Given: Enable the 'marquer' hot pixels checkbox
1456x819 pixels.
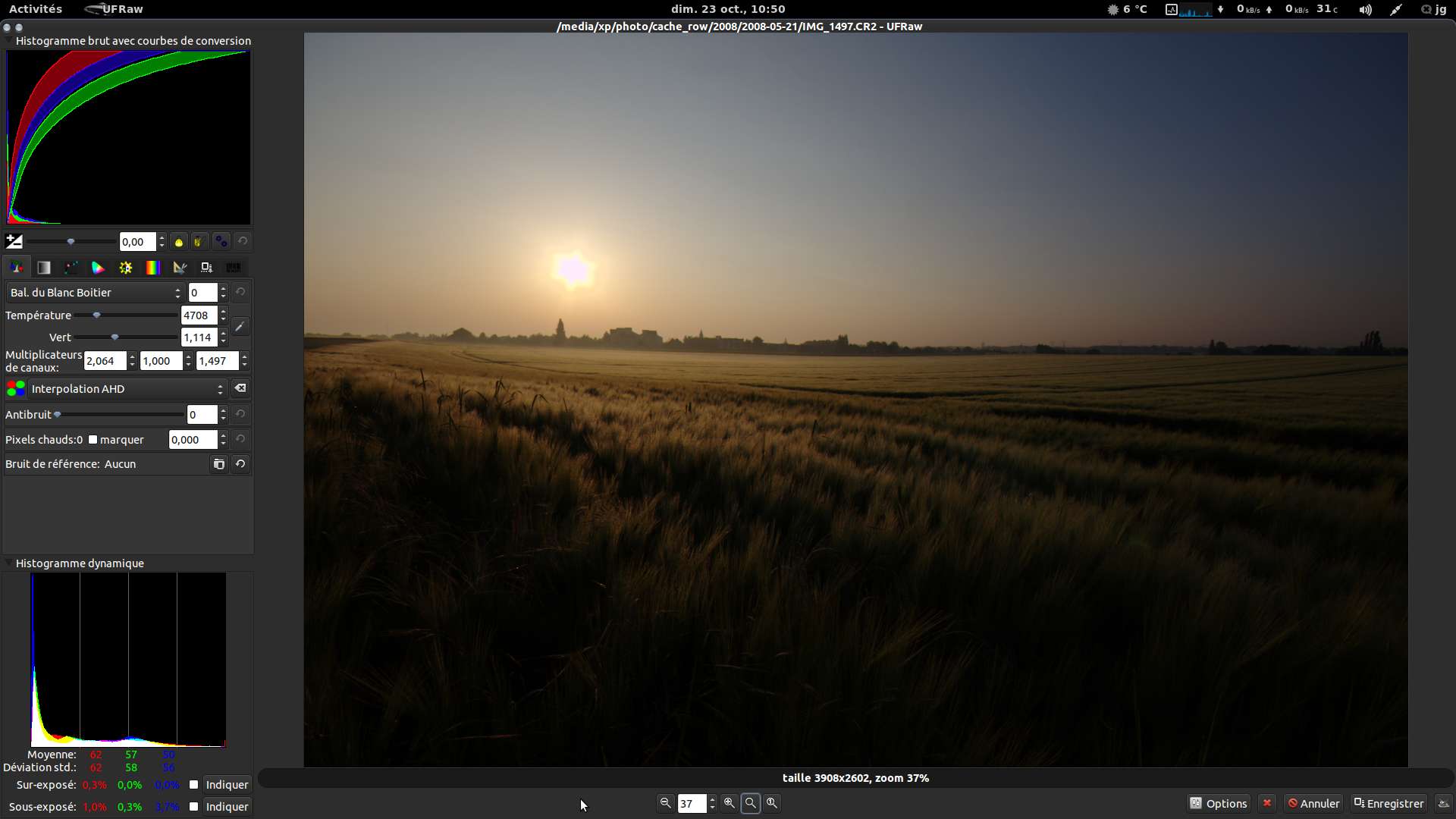Looking at the screenshot, I should tap(93, 440).
